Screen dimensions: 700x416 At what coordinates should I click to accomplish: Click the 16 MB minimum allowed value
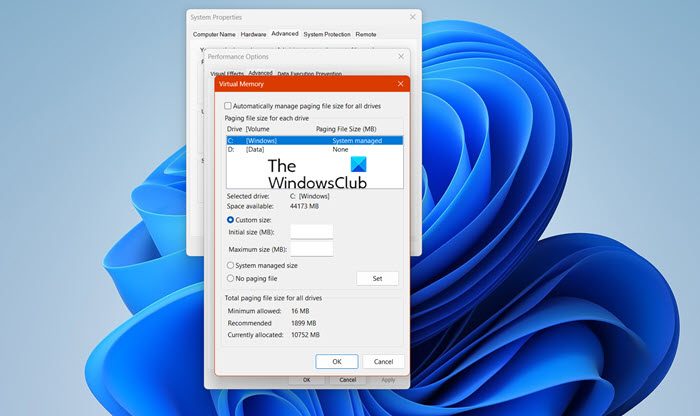pyautogui.click(x=300, y=311)
